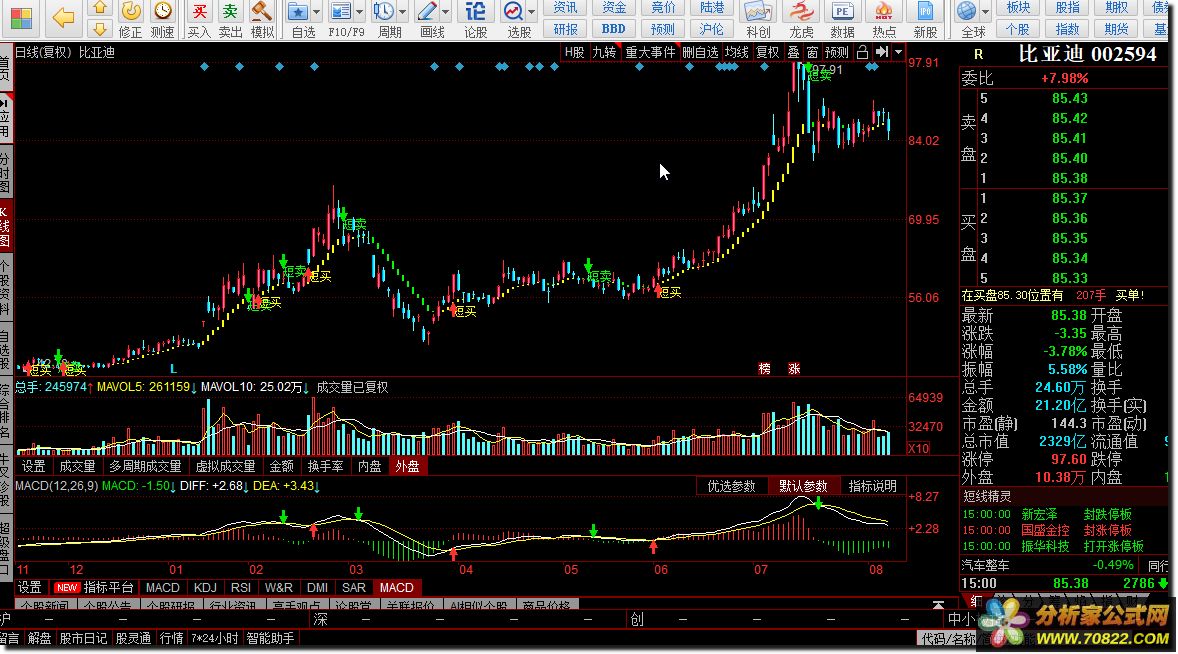Open the 资讯 news button
Image resolution: width=1178 pixels, height=654 pixels.
click(565, 8)
